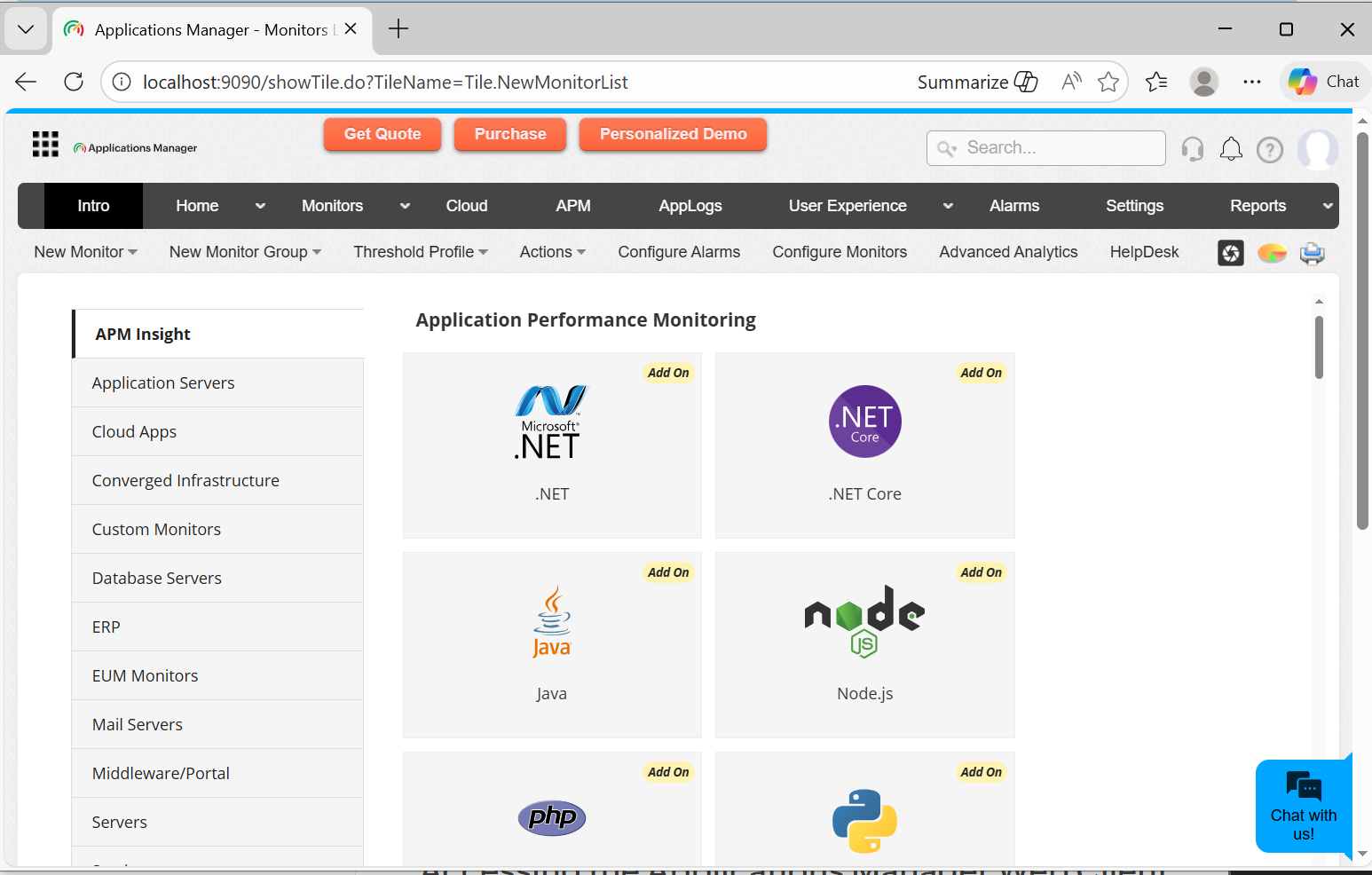The image size is (1372, 875).
Task: Click the inner content scrollbar
Action: coord(1319,348)
